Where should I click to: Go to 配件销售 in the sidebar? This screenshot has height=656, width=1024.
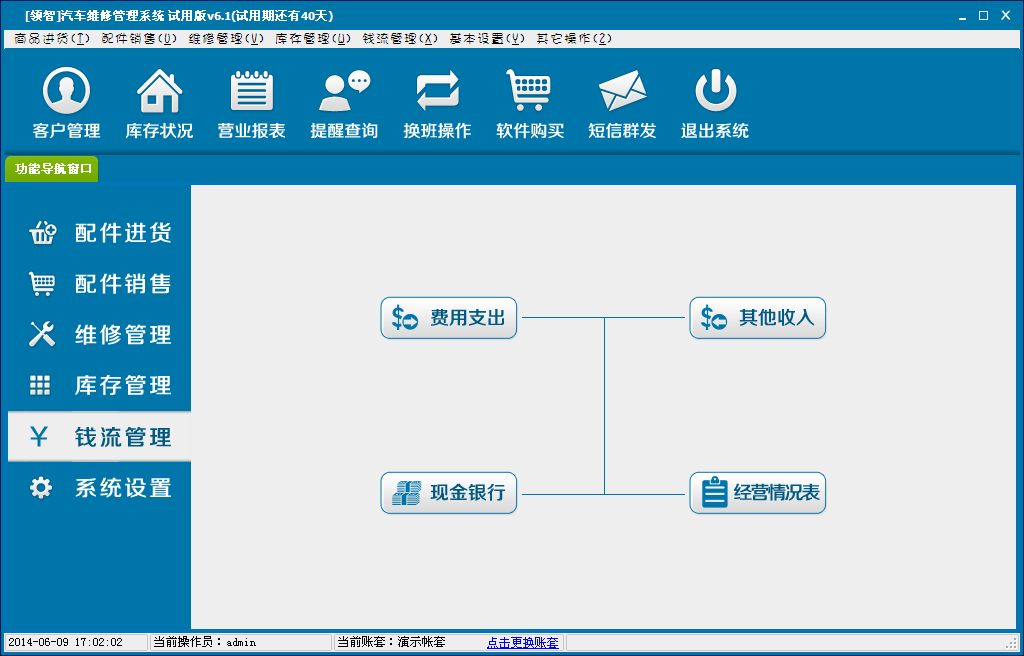(100, 284)
